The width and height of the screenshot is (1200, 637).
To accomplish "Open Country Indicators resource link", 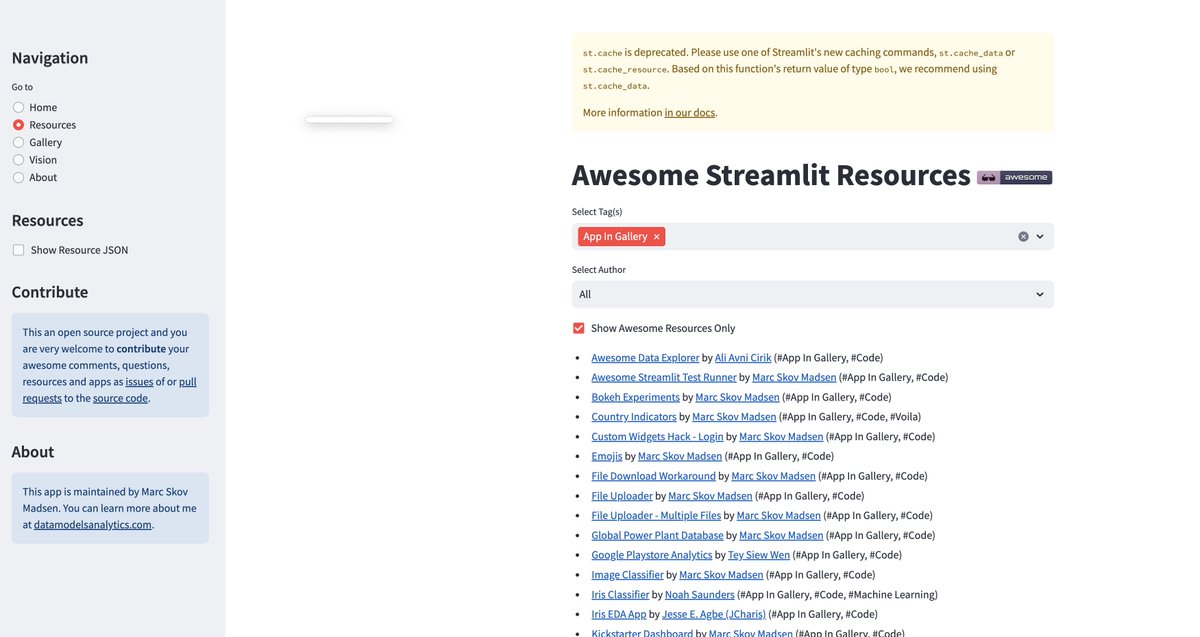I will coord(634,417).
